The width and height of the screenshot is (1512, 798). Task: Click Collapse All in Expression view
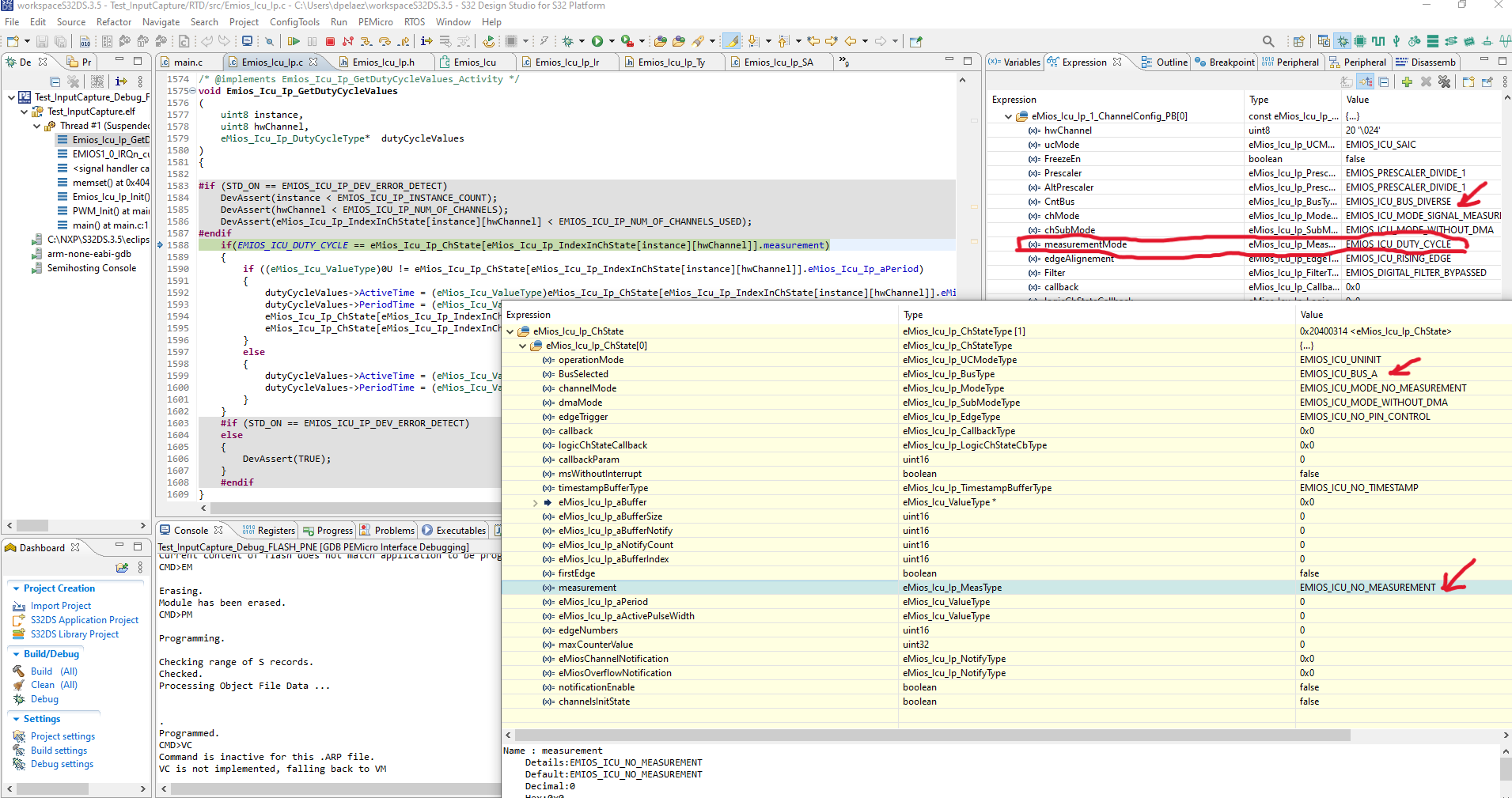[x=1383, y=81]
